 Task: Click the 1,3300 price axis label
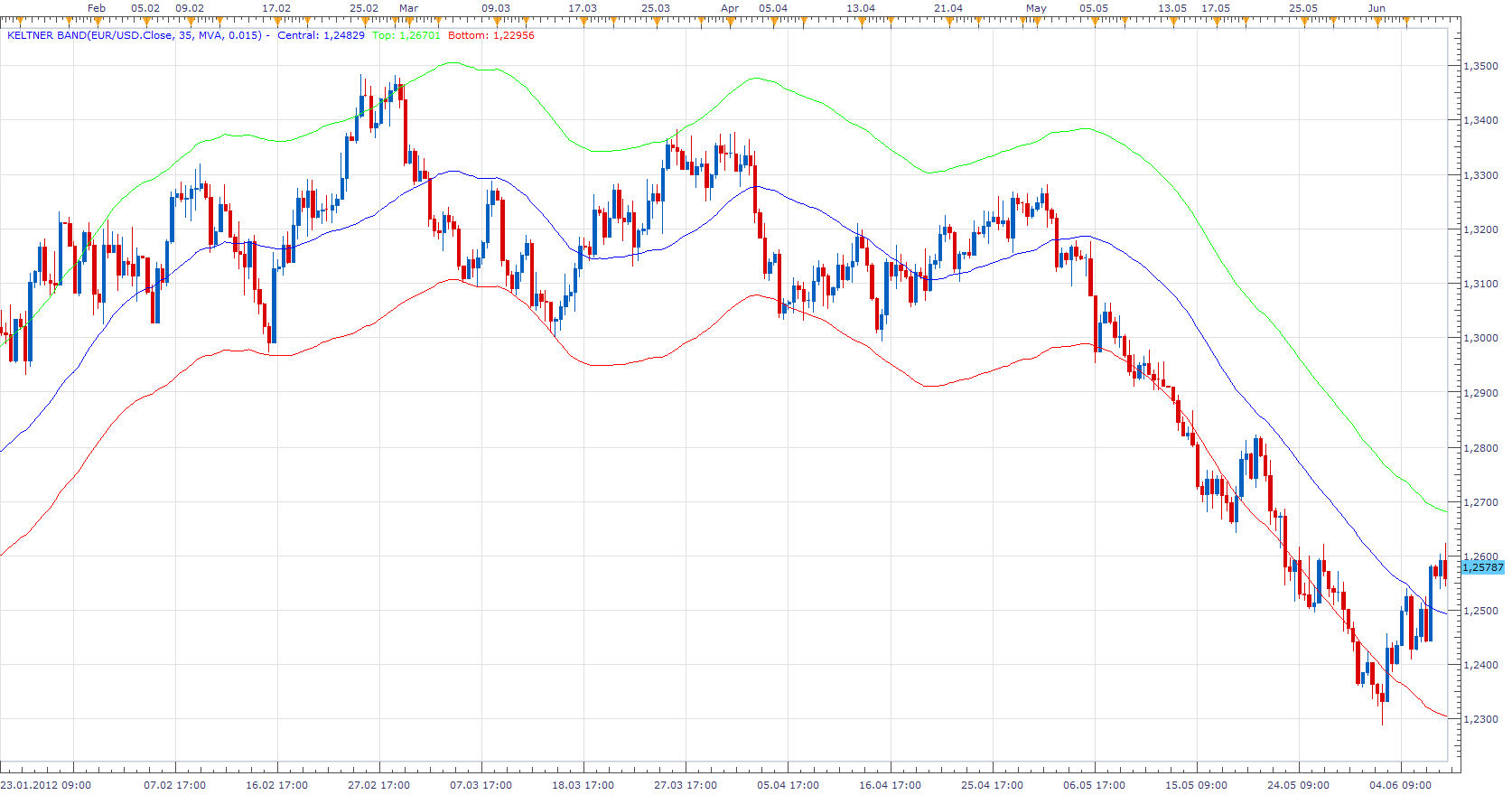tap(1481, 175)
